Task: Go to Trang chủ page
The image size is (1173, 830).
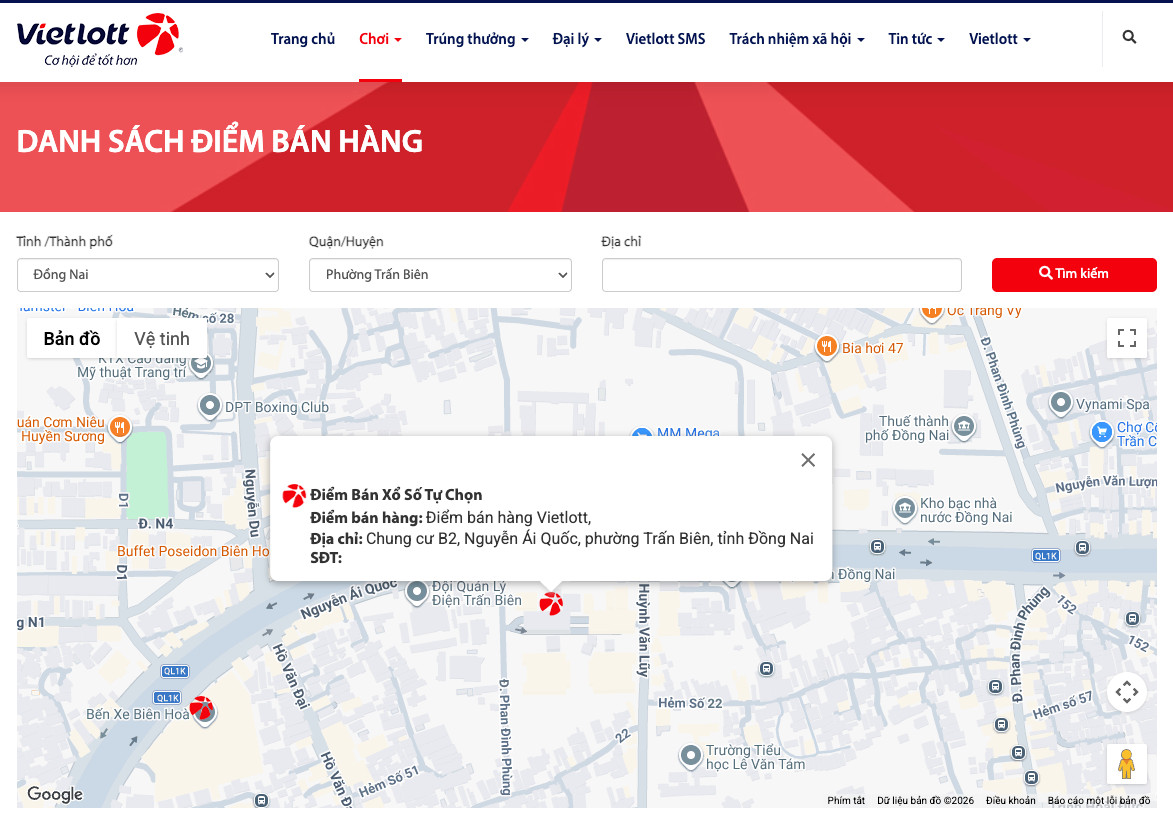Action: coord(303,39)
